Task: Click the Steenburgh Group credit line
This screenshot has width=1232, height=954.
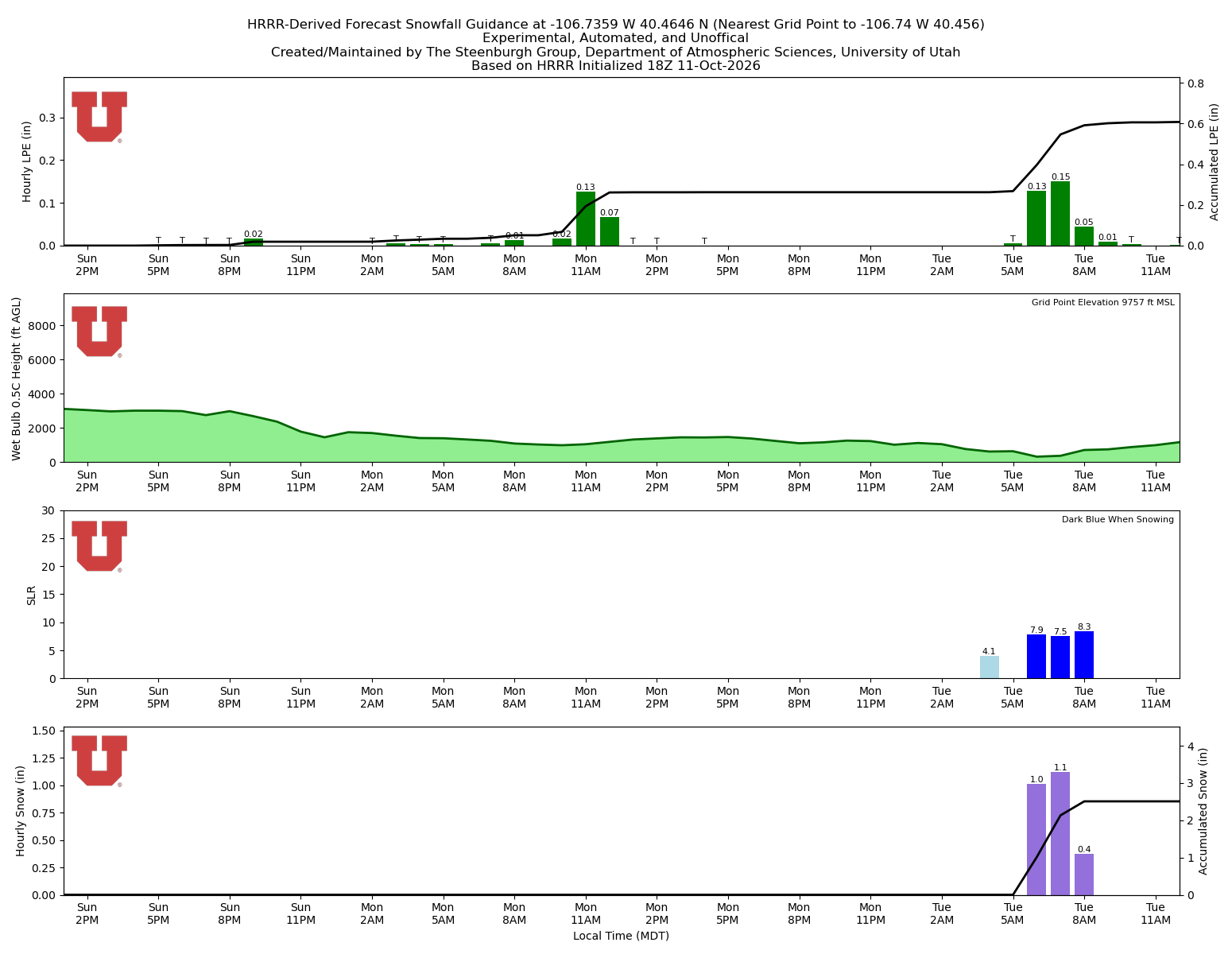Action: point(616,52)
